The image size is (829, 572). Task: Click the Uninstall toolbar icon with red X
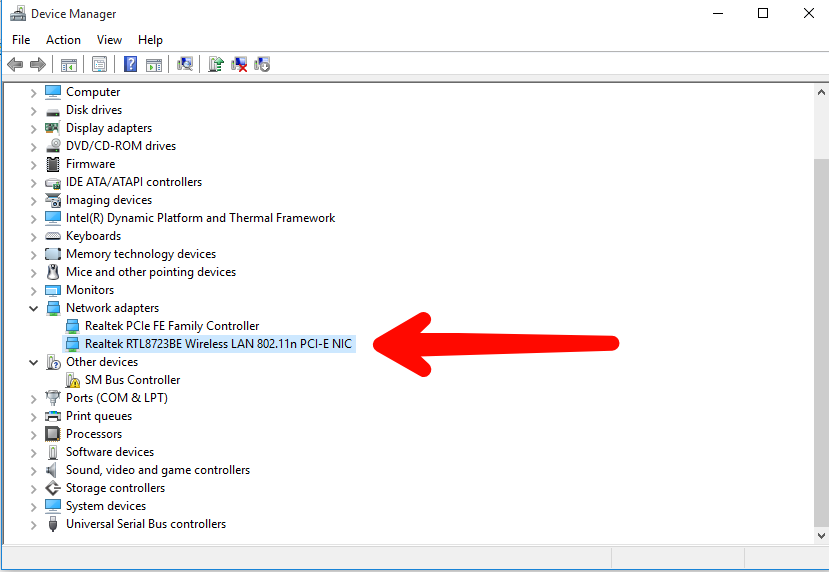tap(239, 64)
